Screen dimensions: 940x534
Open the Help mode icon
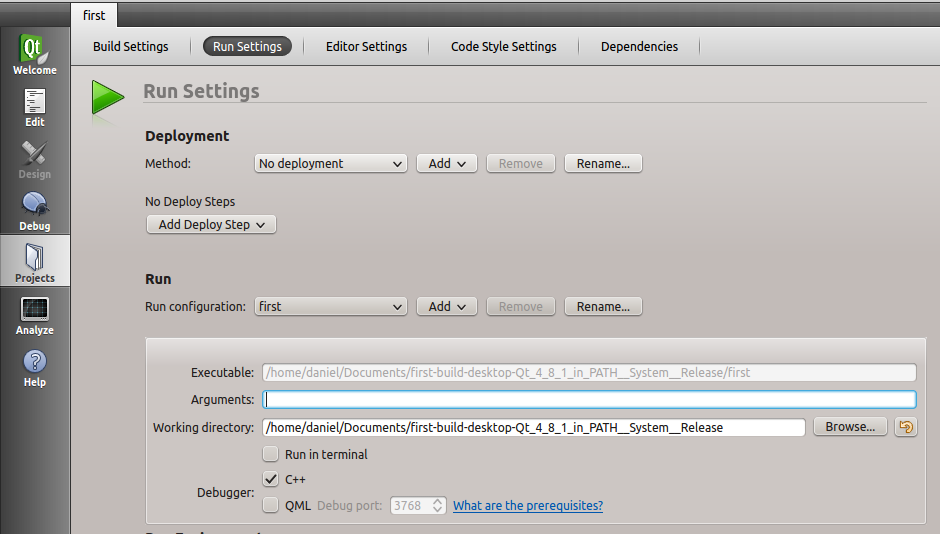point(35,366)
